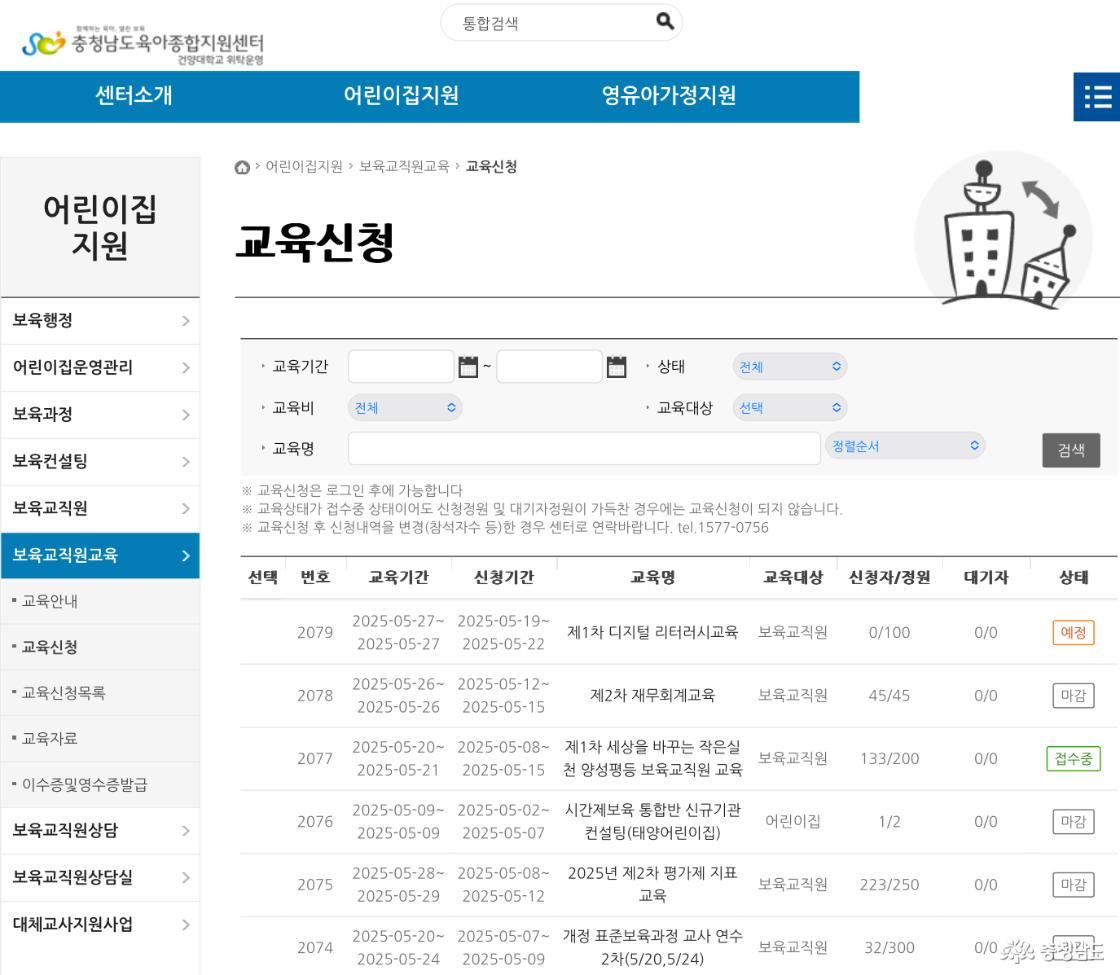Click the 어린이집 target cell in row 2076
The image size is (1120, 975).
(x=793, y=821)
